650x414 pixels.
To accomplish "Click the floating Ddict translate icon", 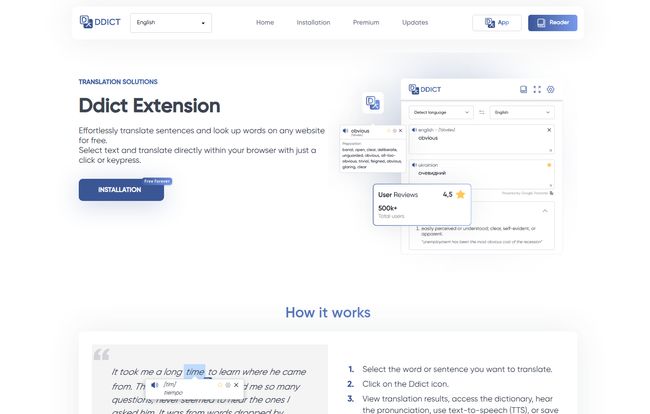I will [x=373, y=103].
